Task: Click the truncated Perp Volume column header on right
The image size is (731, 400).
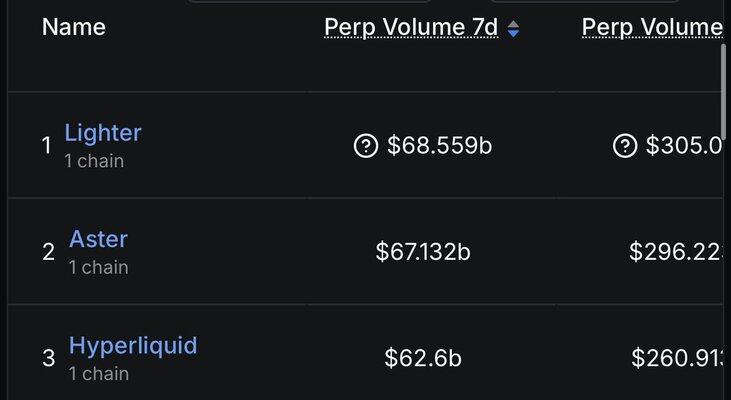Action: pyautogui.click(x=652, y=28)
